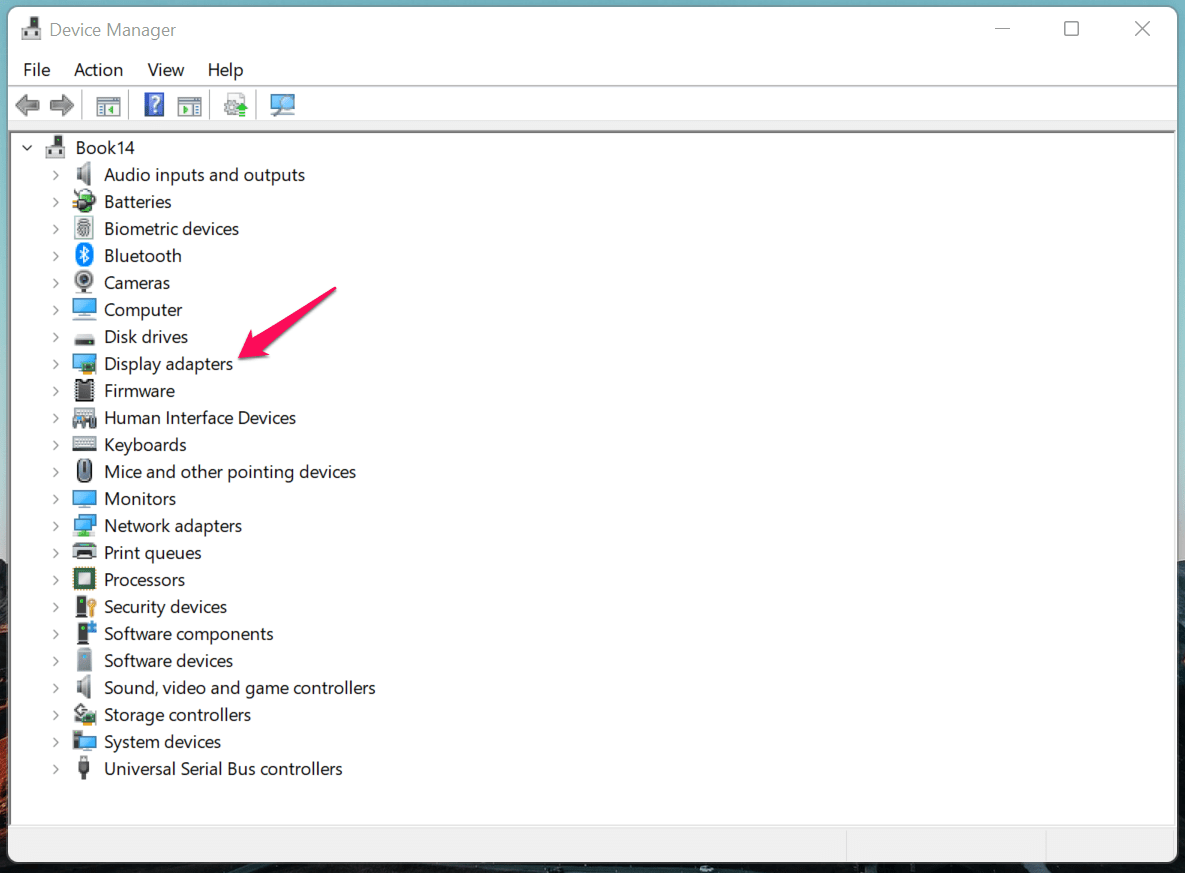Click the Cameras webcam icon
The width and height of the screenshot is (1185, 873).
coord(85,283)
